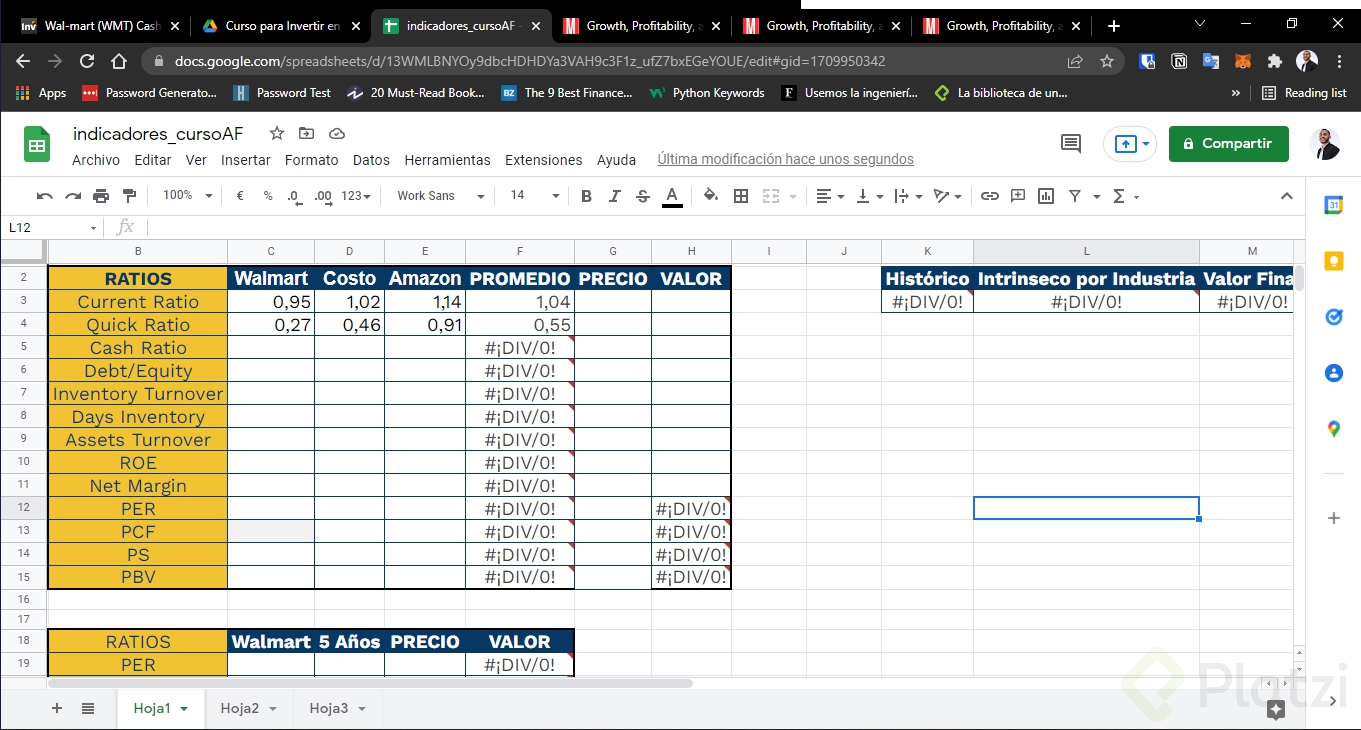This screenshot has width=1361, height=730.
Task: Insert a link
Action: click(x=989, y=196)
